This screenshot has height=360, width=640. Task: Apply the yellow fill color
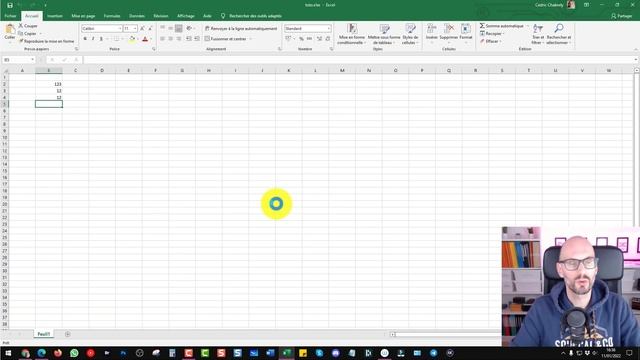point(132,39)
